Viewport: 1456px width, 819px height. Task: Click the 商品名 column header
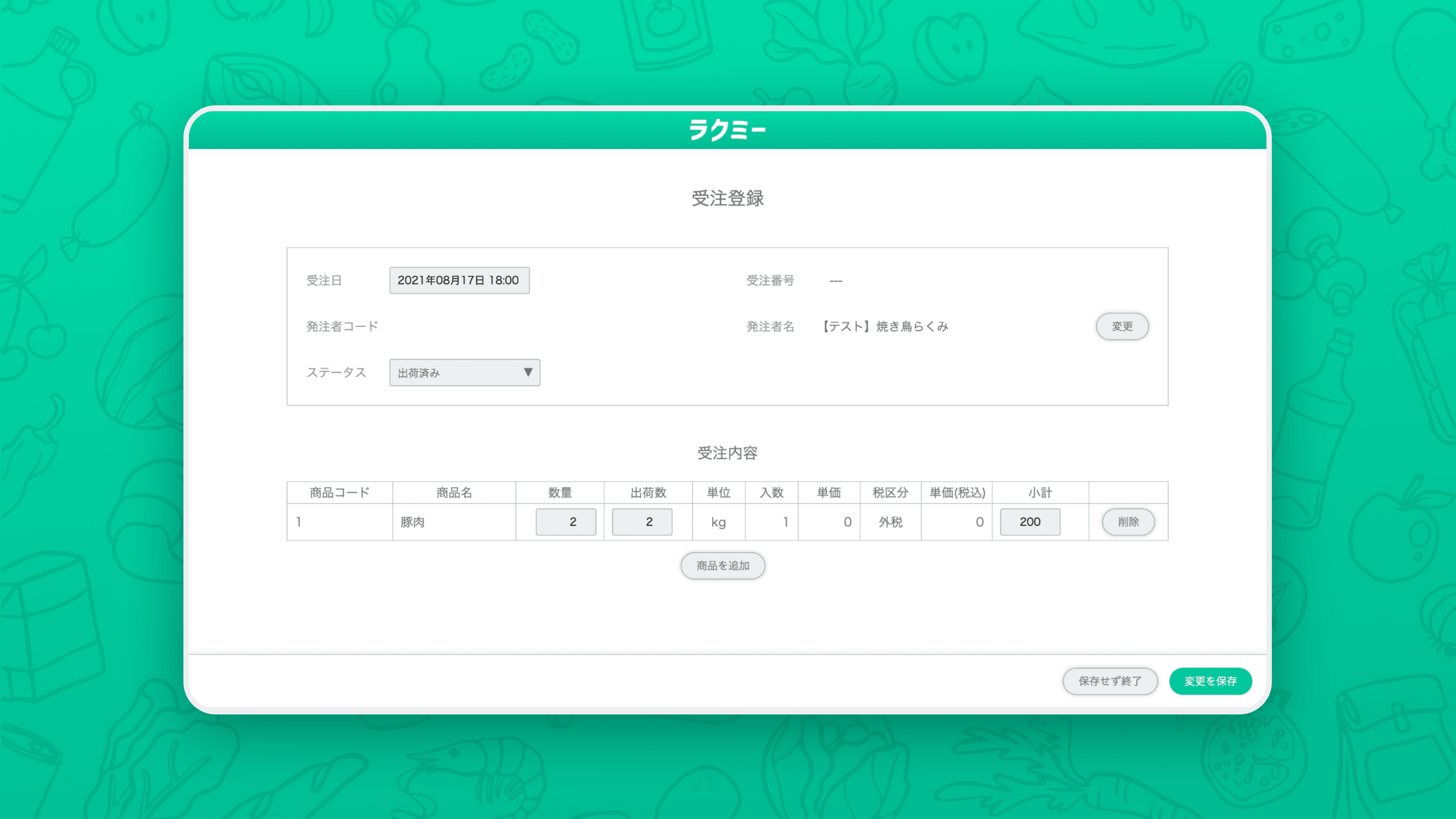tap(454, 492)
